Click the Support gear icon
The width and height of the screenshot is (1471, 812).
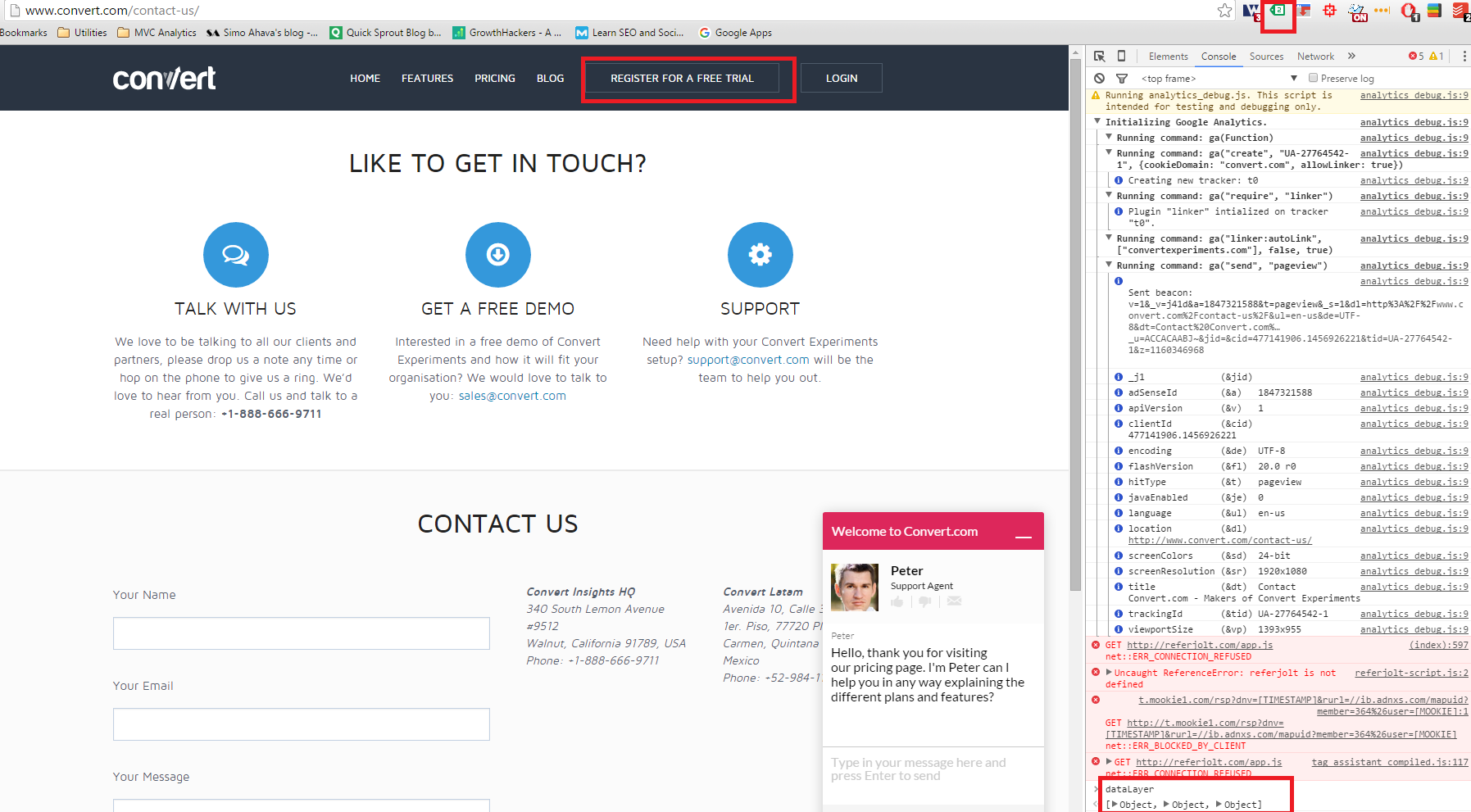(x=760, y=255)
